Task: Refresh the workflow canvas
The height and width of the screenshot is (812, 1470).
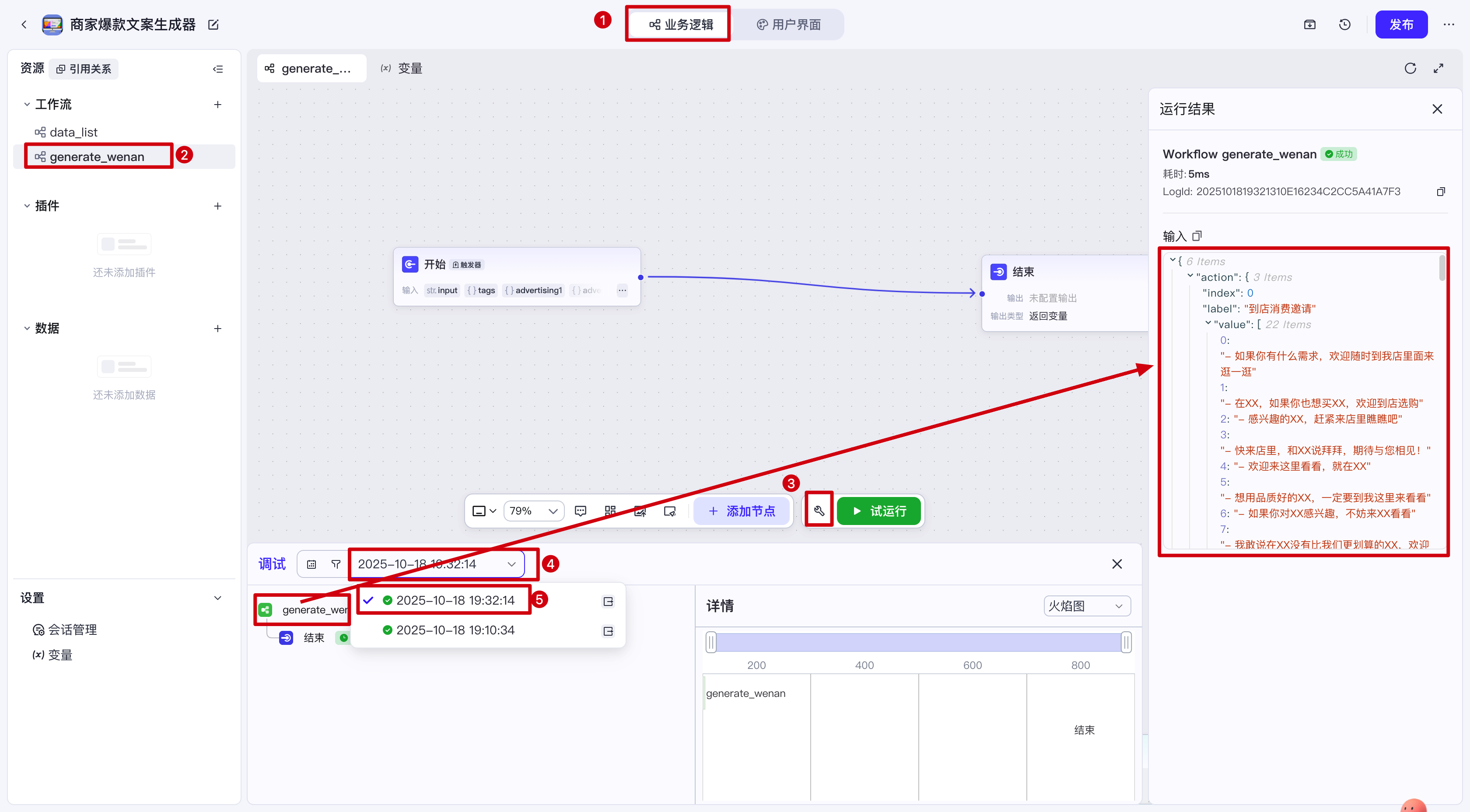Action: coord(1410,69)
